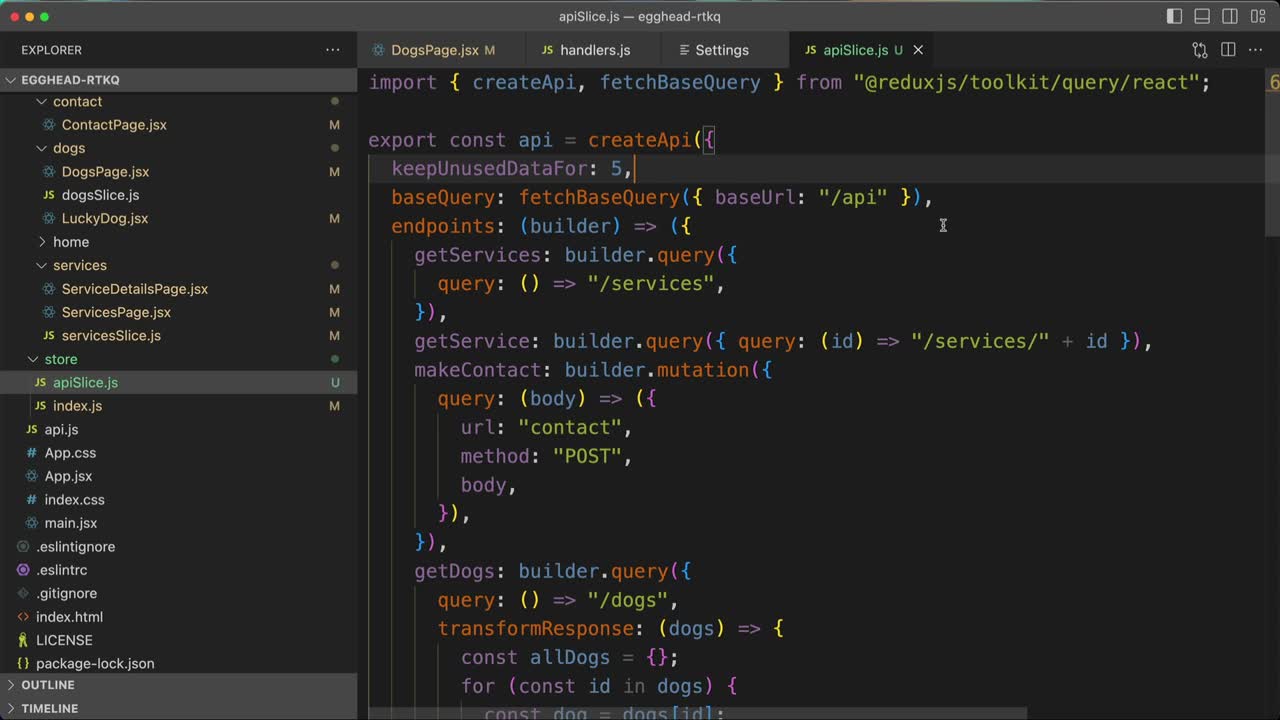Click the Settings tab icon
The width and height of the screenshot is (1280, 720).
click(684, 50)
